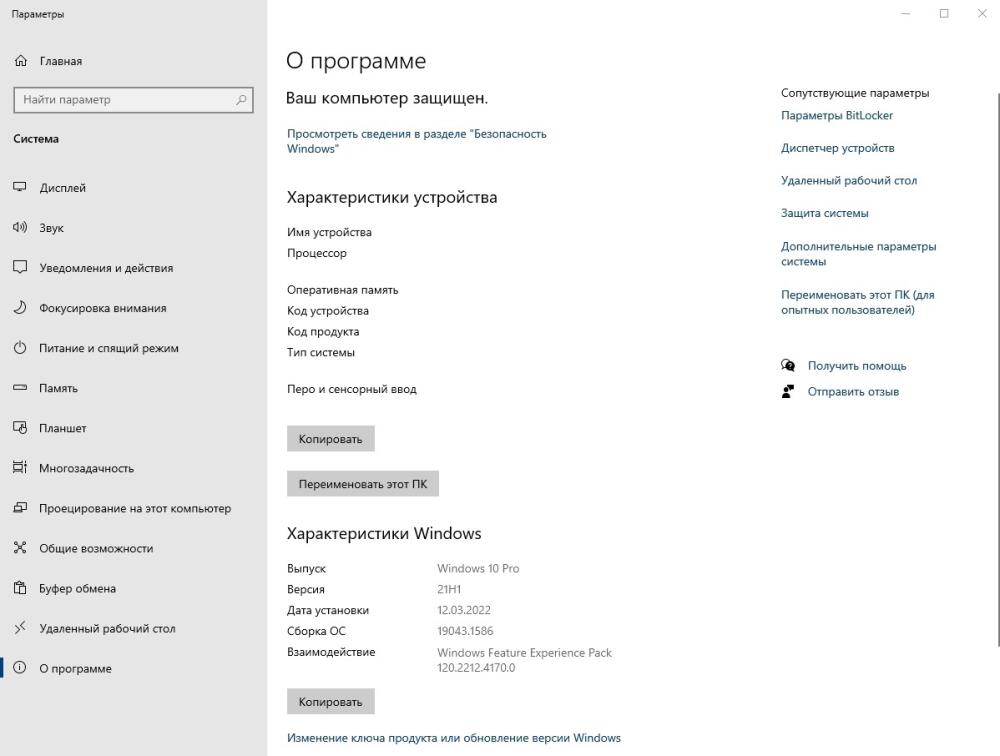Screen dimensions: 1000x756
Task: Click the 12.03.2022 install date value
Action: pyautogui.click(x=464, y=610)
